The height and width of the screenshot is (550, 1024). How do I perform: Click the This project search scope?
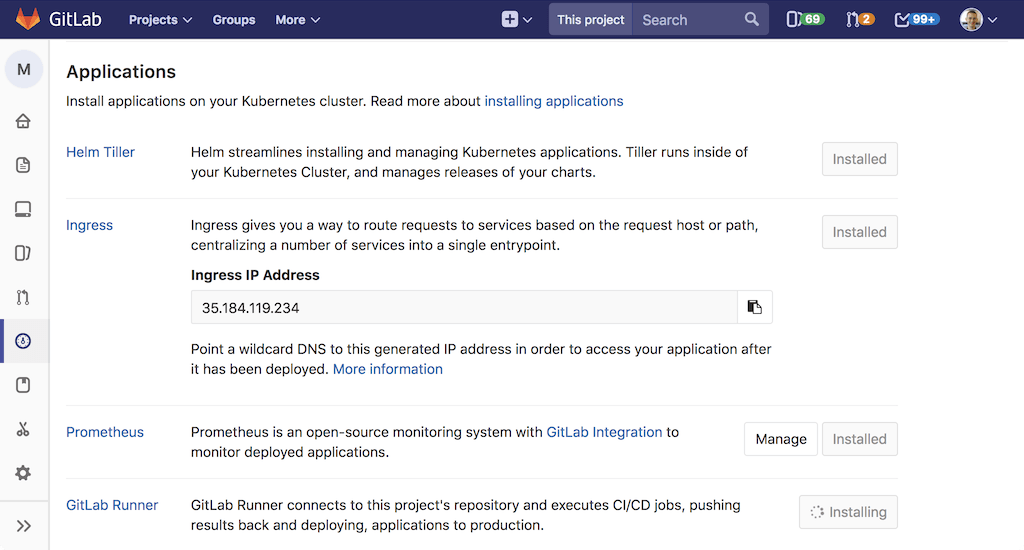(x=590, y=20)
